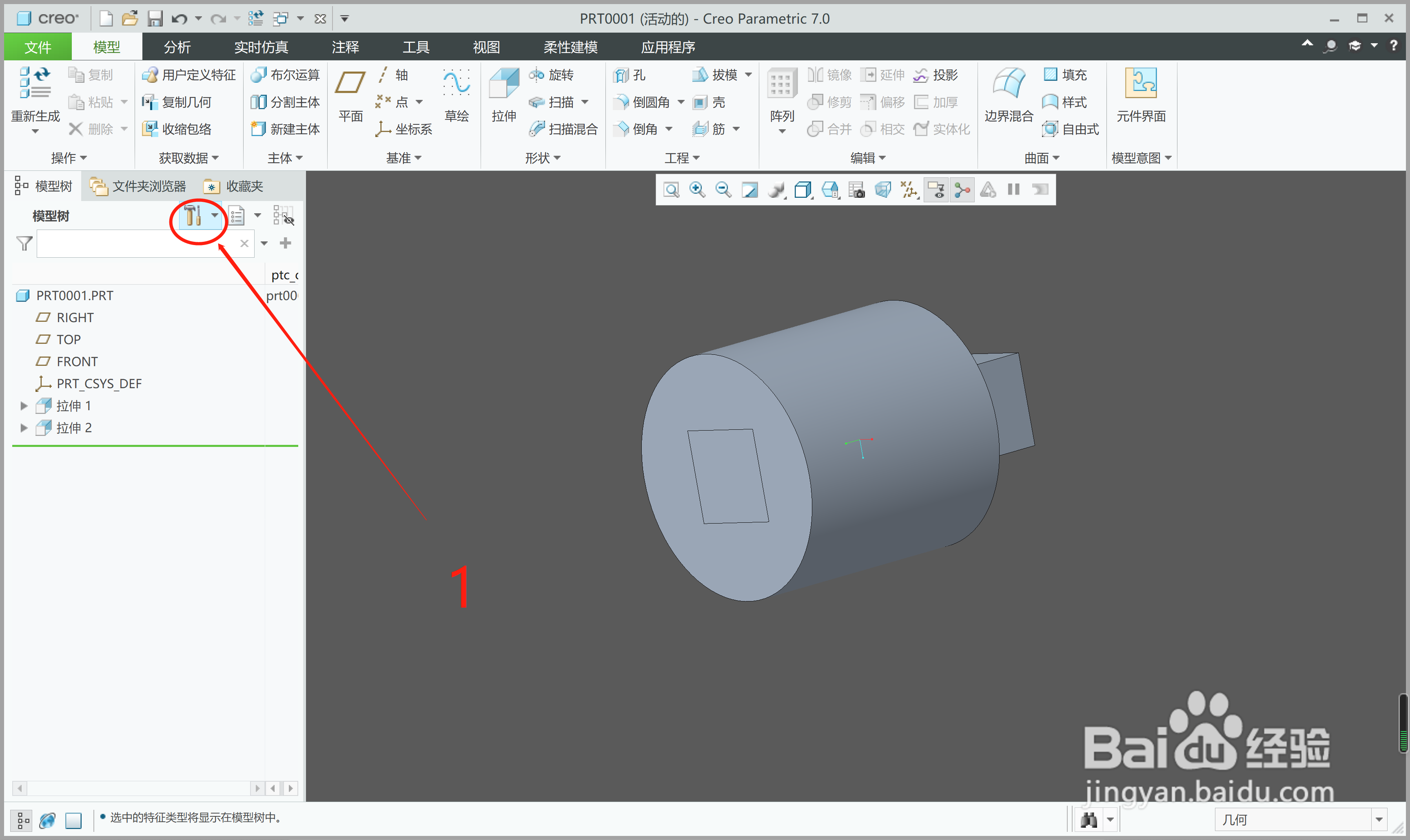The image size is (1410, 840).
Task: Click 收缩包络 button
Action: click(x=177, y=129)
